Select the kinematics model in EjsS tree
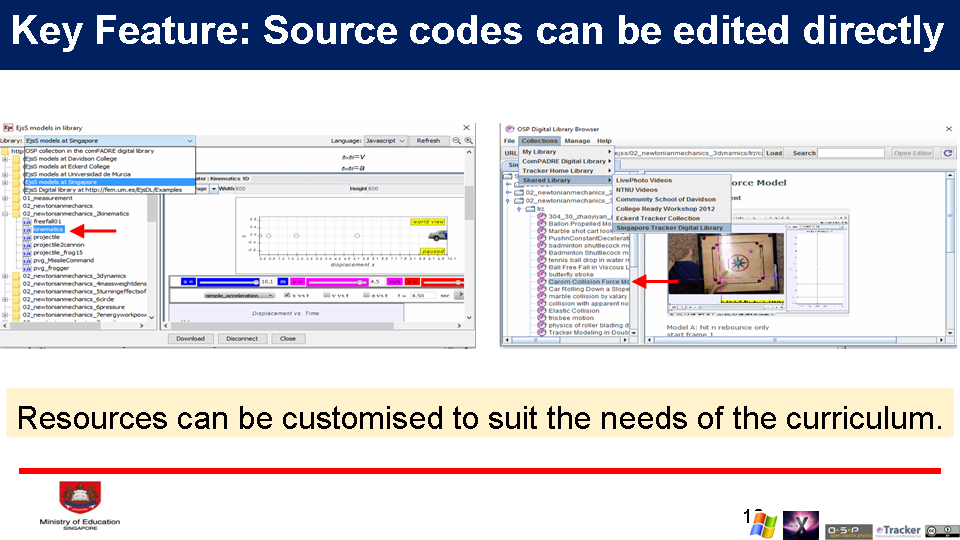This screenshot has height=540, width=960. [x=48, y=230]
